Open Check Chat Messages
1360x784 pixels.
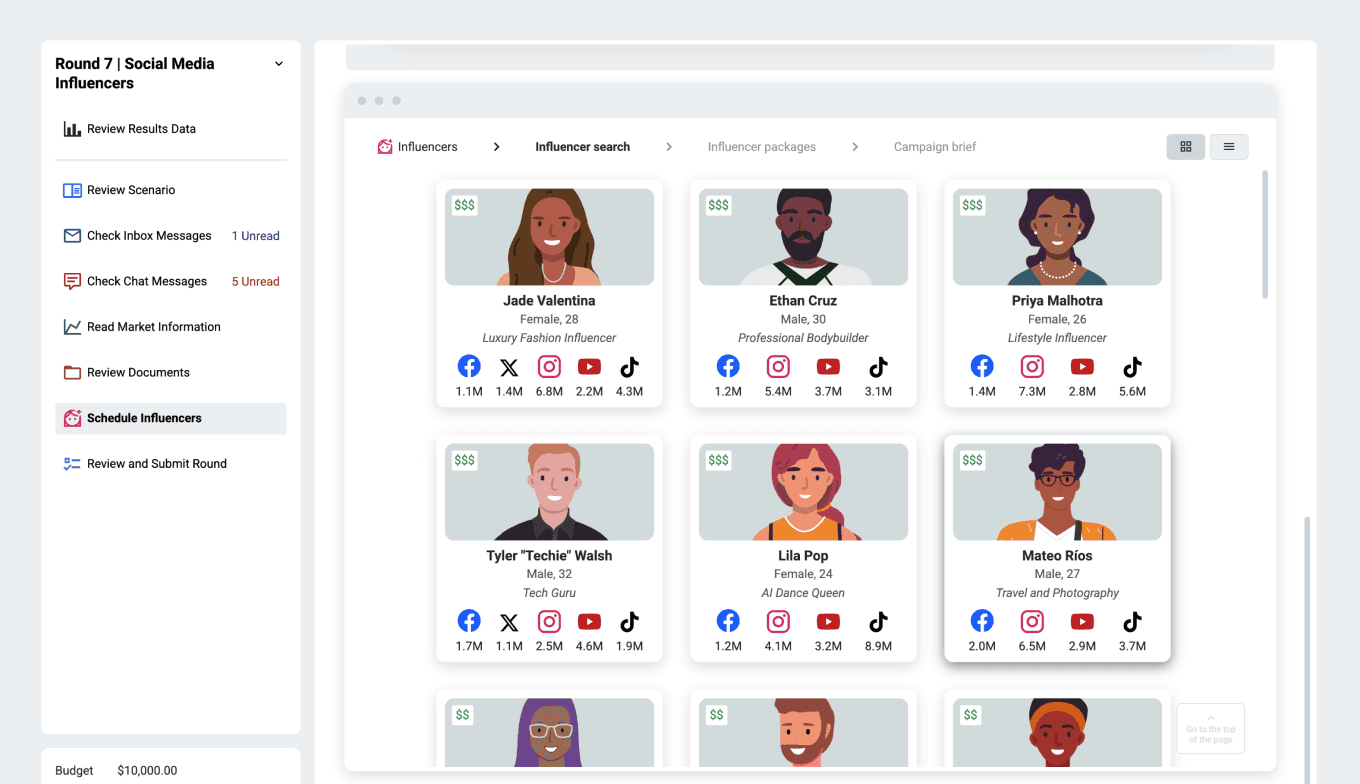(171, 281)
